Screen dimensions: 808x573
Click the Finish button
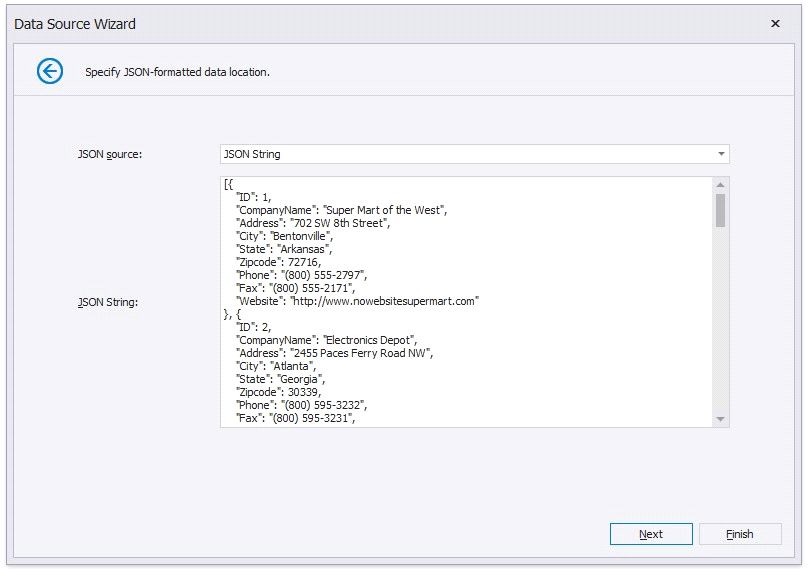point(739,534)
